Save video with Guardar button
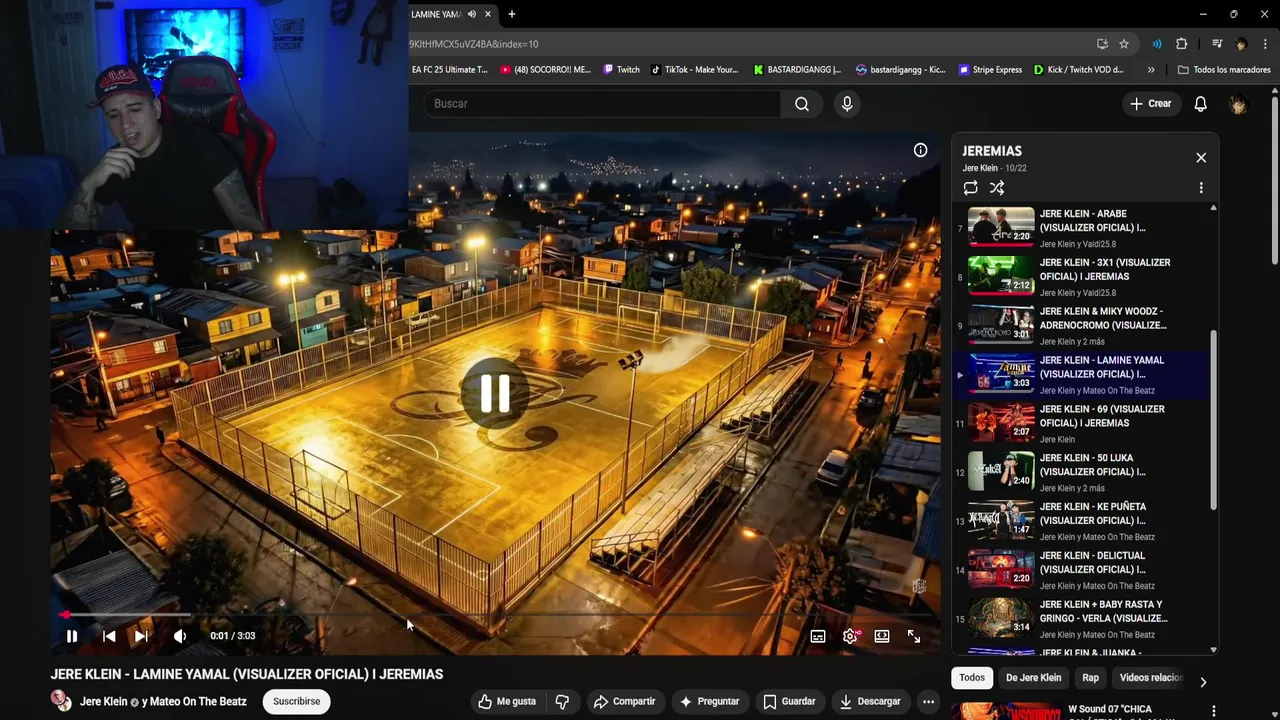Viewport: 1280px width, 720px height. click(x=789, y=702)
